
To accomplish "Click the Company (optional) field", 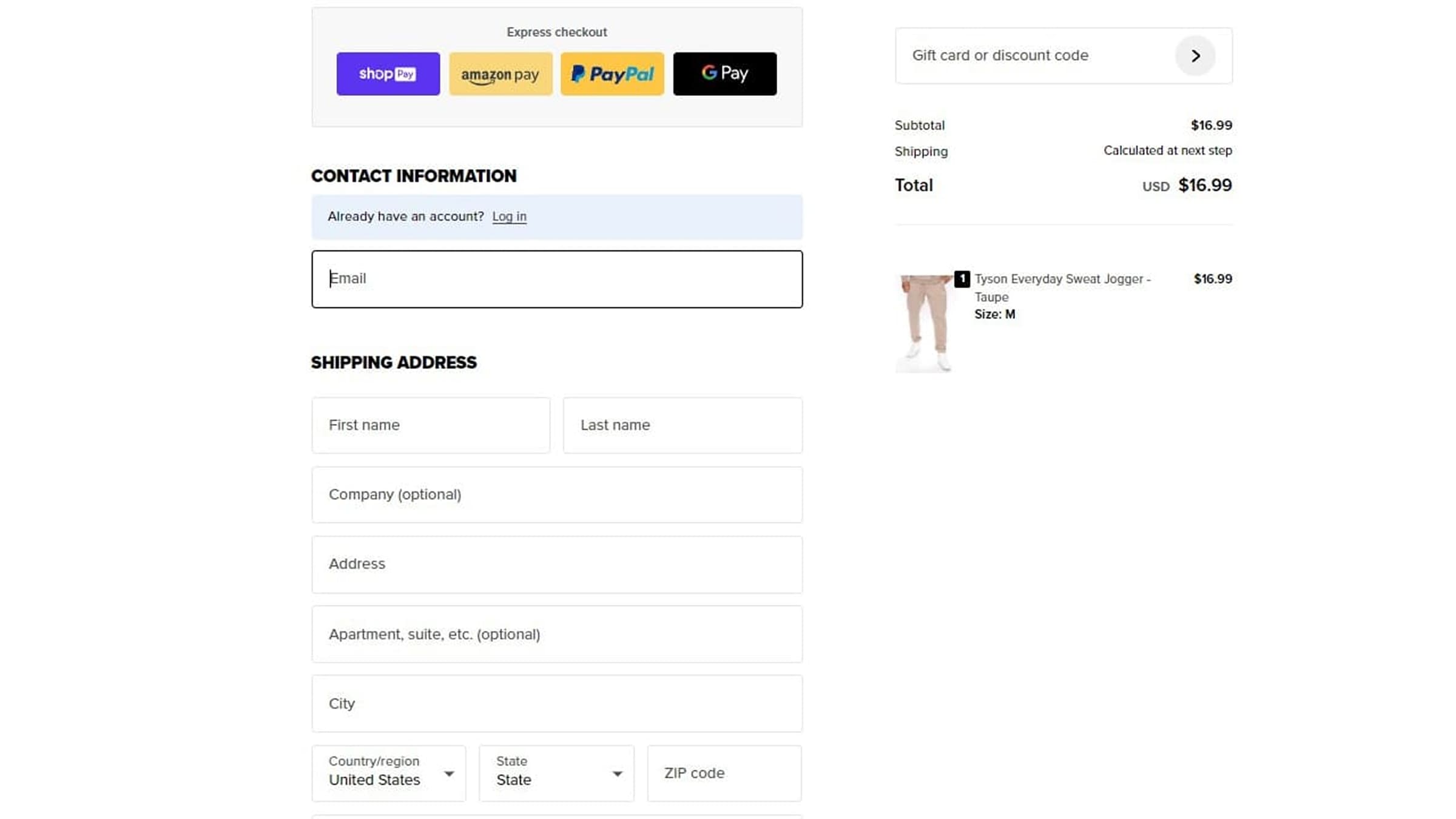I will tap(557, 495).
